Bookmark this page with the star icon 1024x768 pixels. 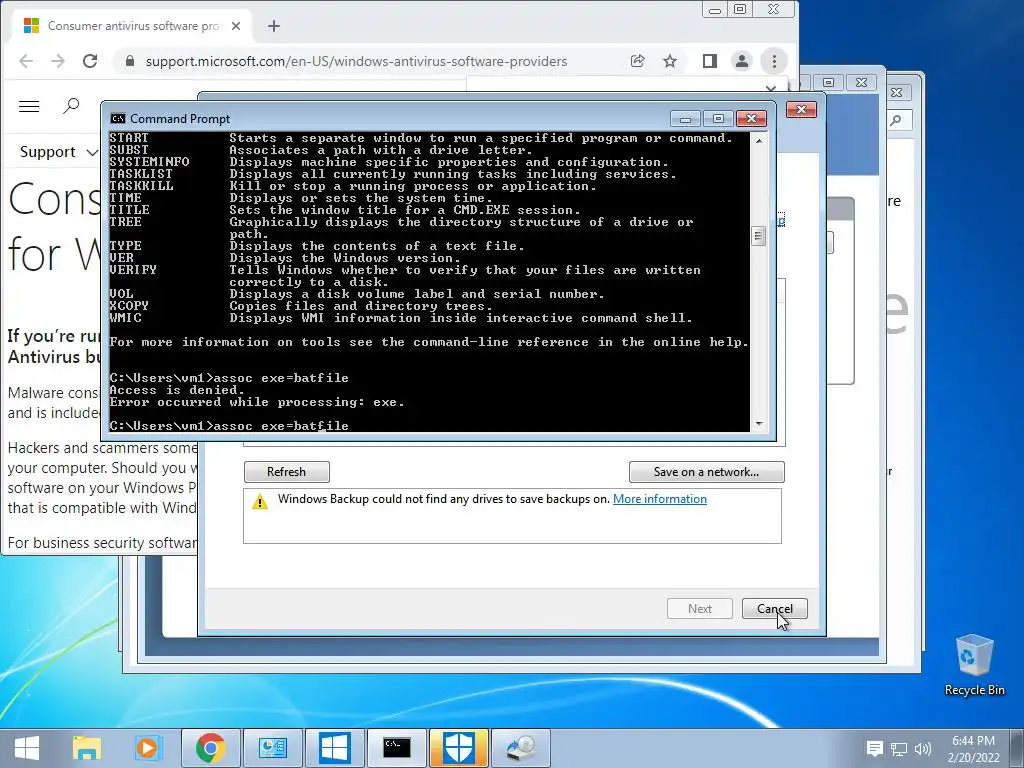coord(670,61)
